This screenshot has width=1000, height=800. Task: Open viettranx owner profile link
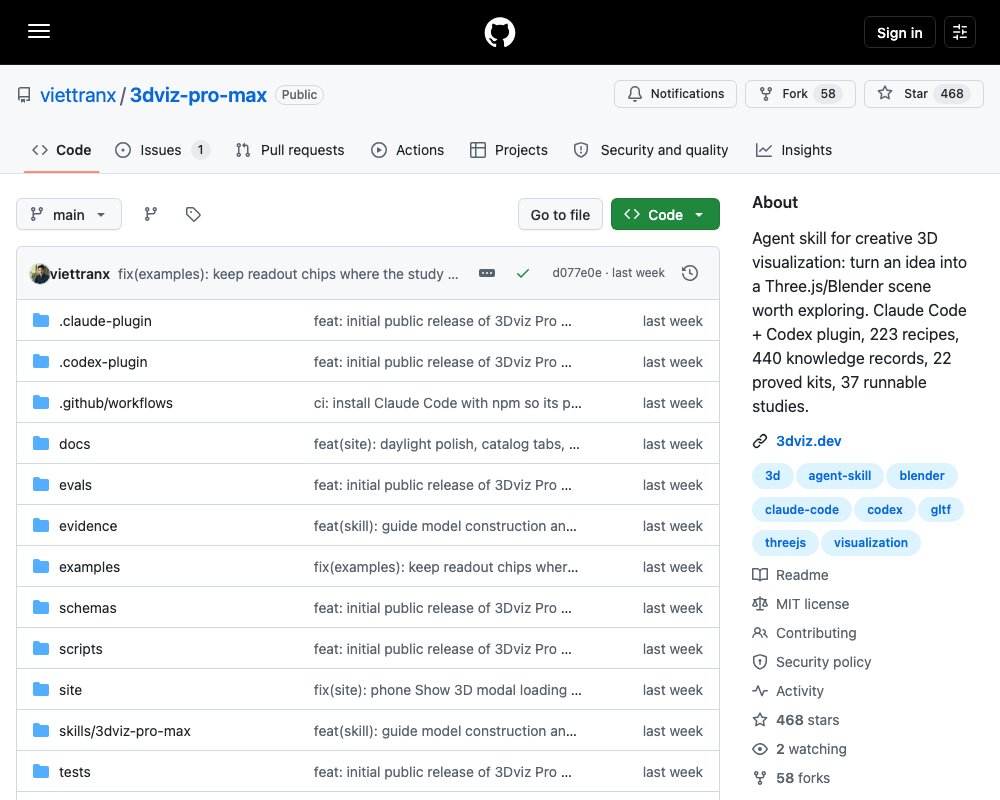tap(78, 95)
